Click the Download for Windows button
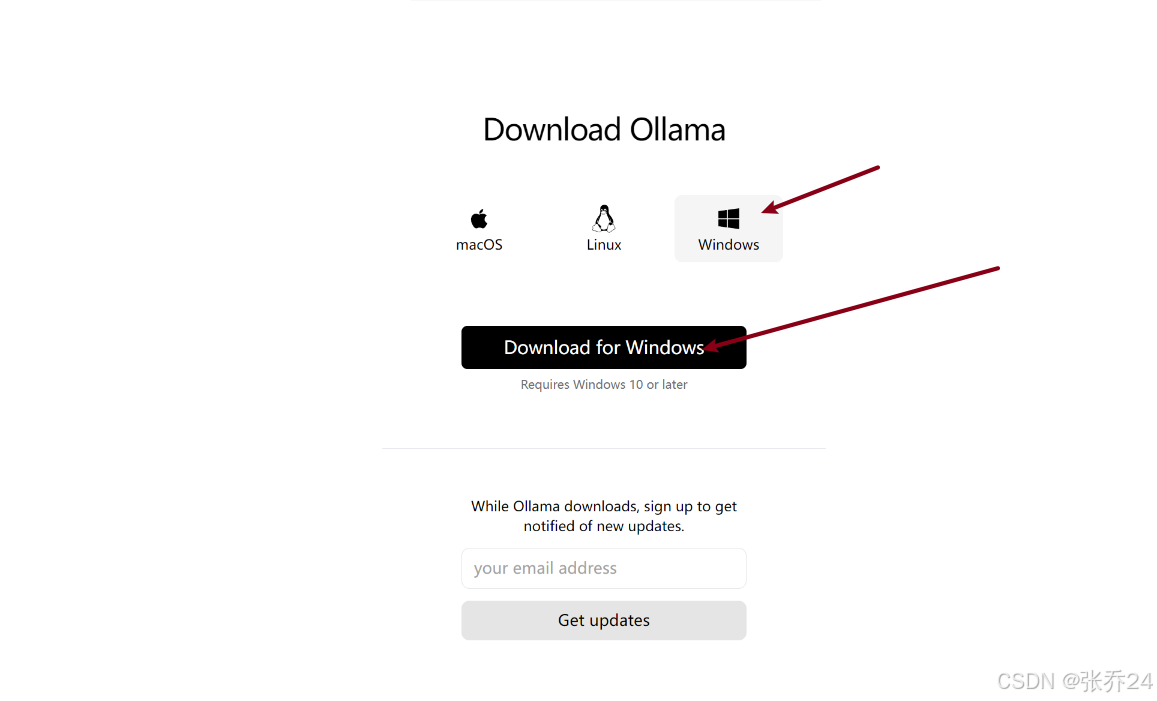 coord(604,348)
